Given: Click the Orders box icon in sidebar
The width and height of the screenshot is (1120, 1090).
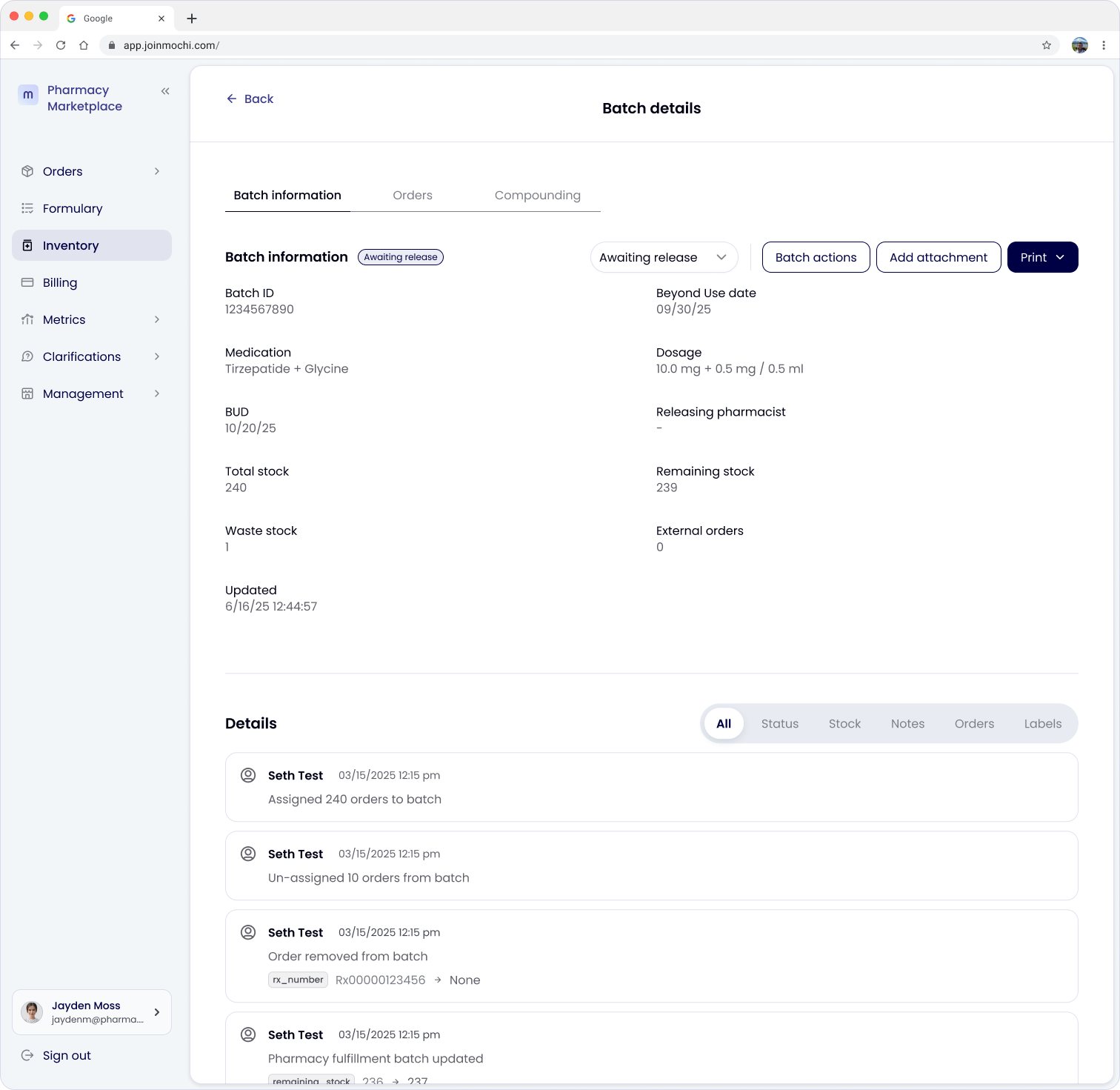Looking at the screenshot, I should tap(27, 171).
